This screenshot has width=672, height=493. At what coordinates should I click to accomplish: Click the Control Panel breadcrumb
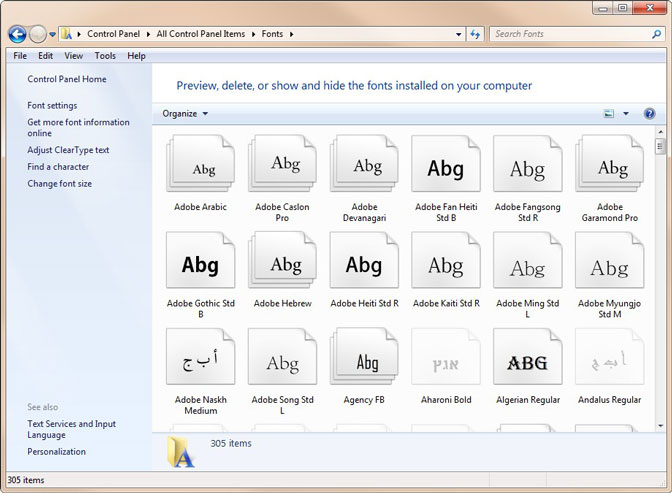tap(114, 34)
